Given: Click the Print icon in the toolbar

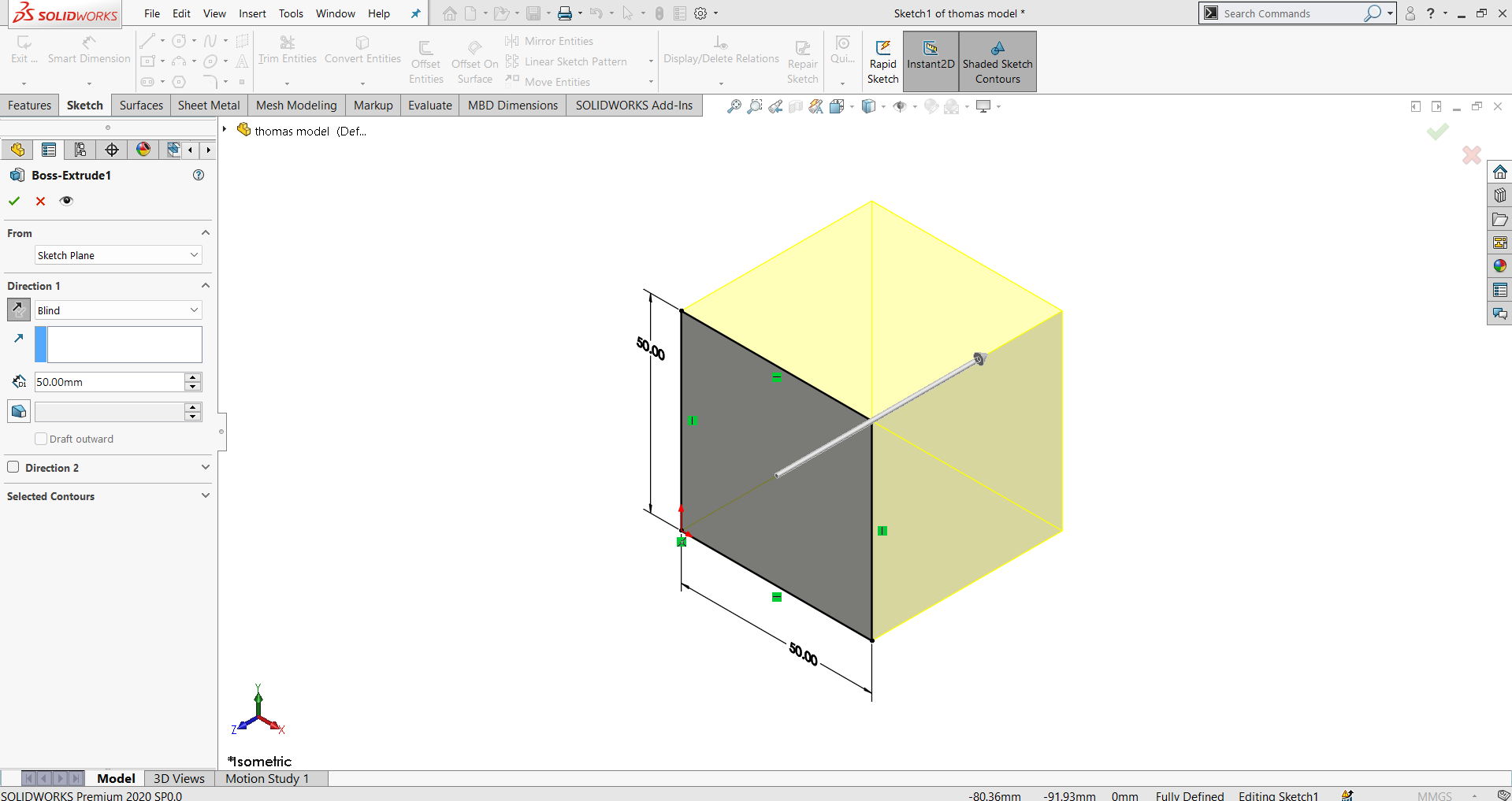Looking at the screenshot, I should click(565, 13).
